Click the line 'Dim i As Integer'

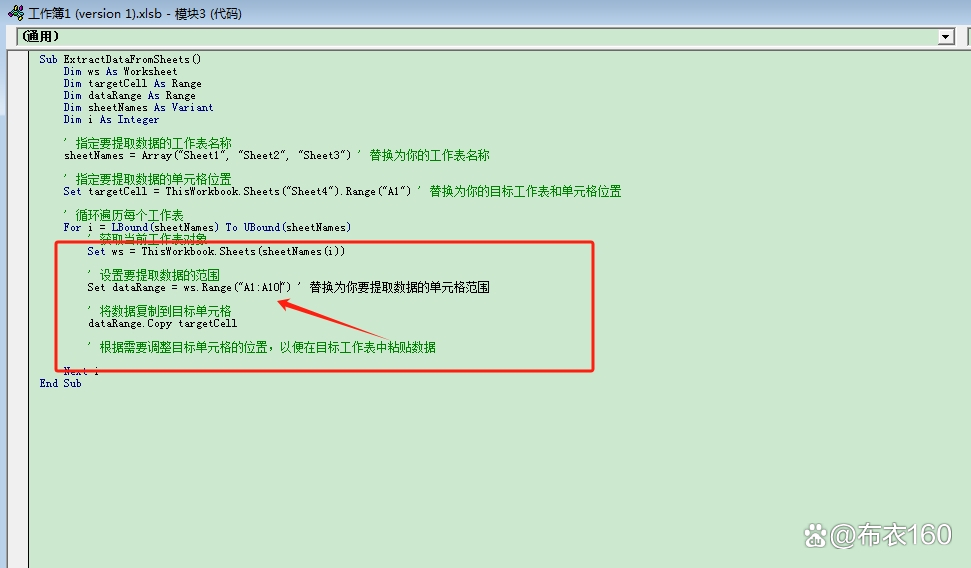[x=111, y=120]
